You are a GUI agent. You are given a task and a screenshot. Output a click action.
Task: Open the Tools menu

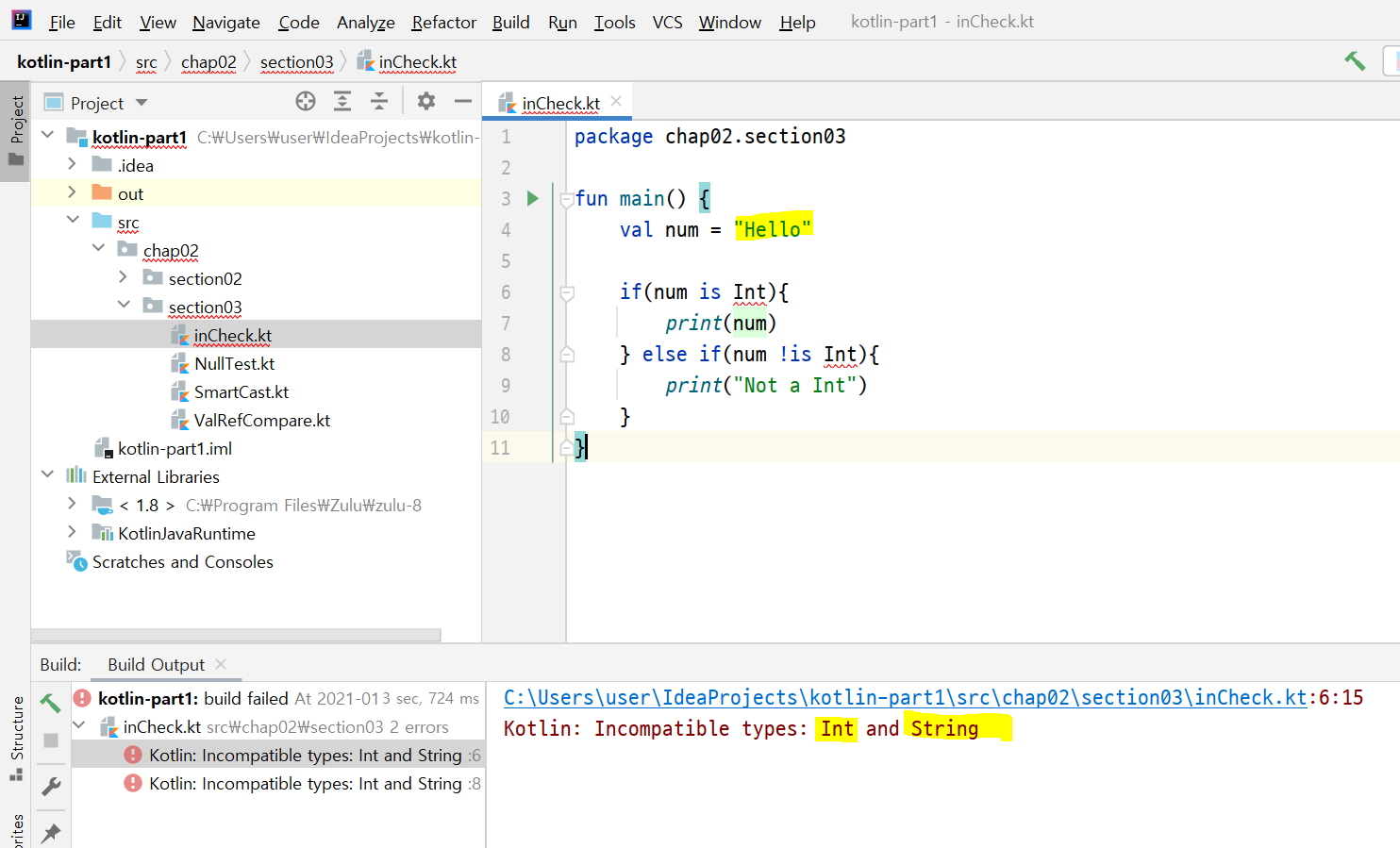614,22
